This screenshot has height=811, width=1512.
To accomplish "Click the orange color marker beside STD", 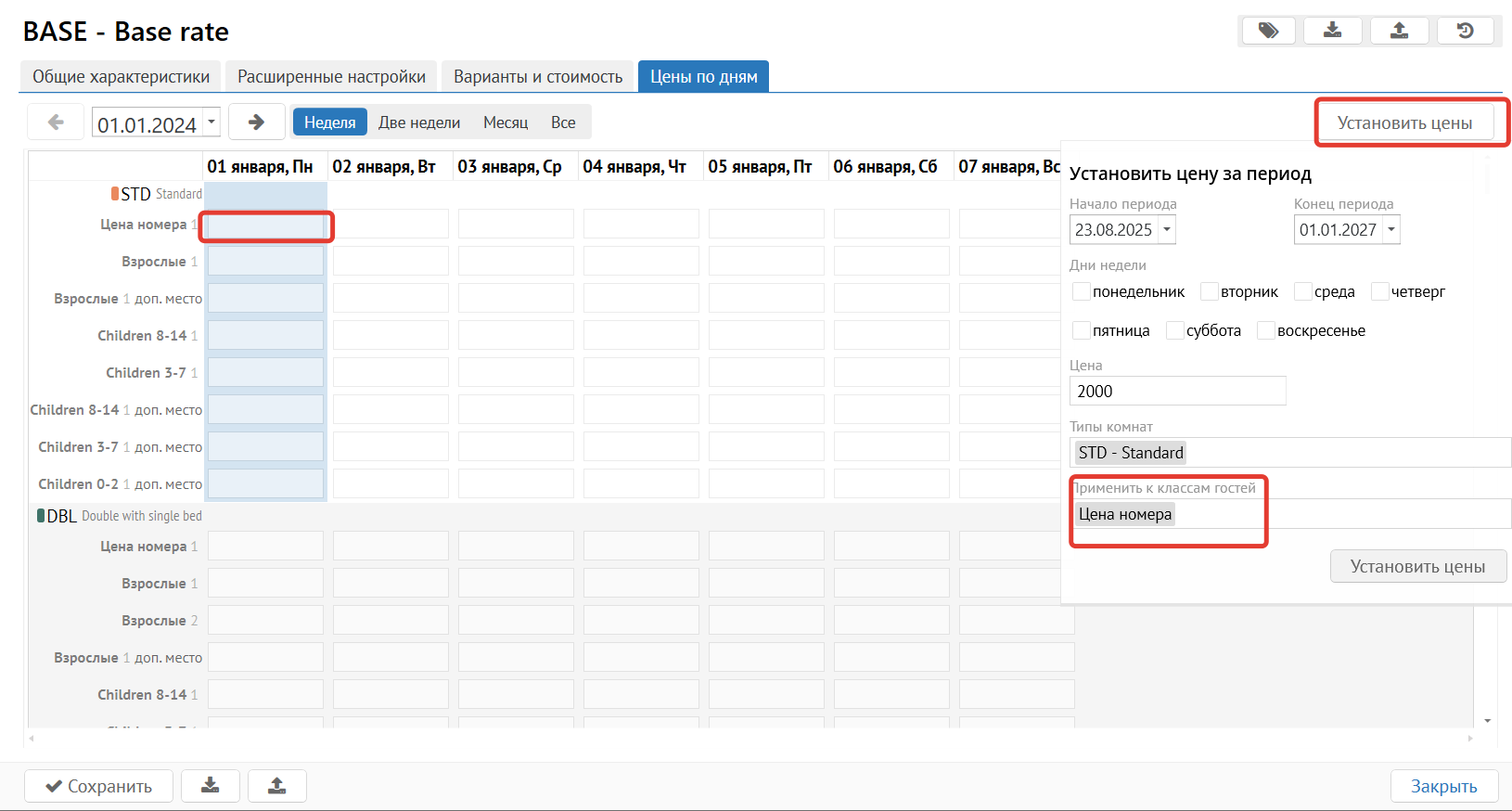I will coord(115,193).
